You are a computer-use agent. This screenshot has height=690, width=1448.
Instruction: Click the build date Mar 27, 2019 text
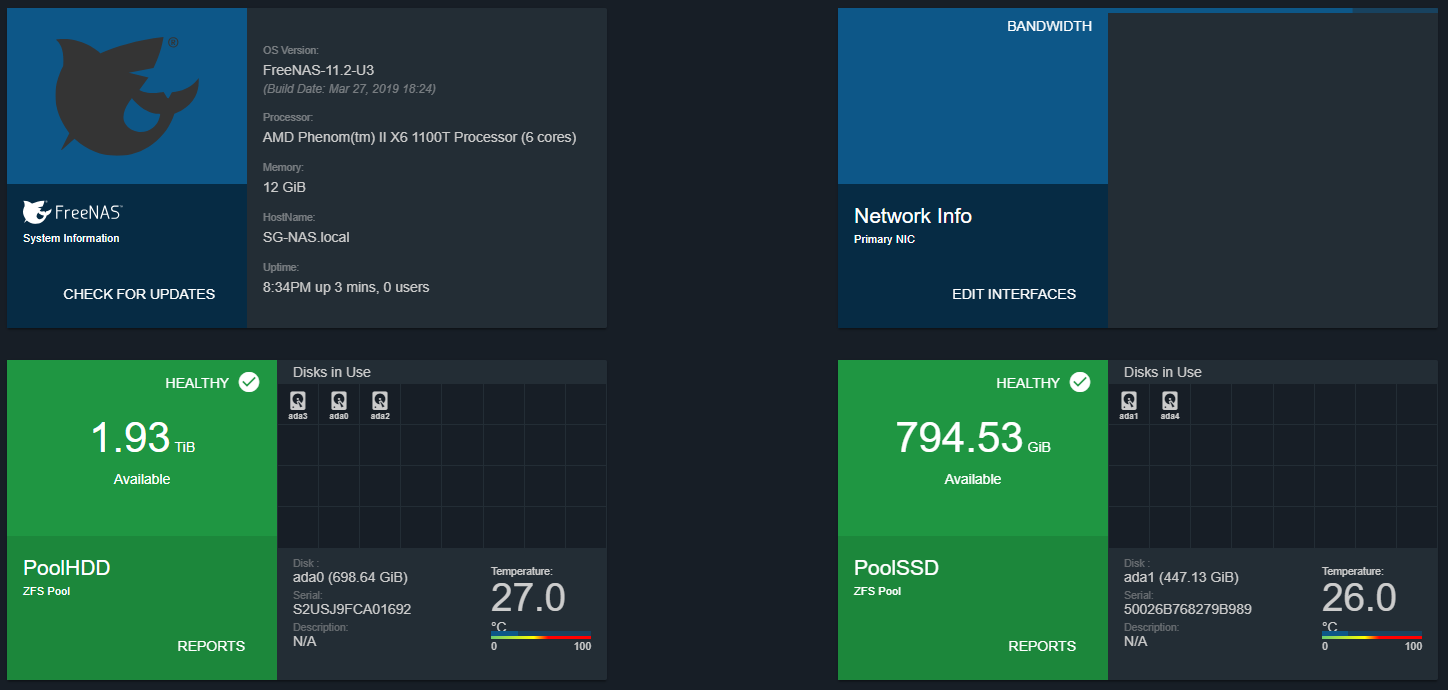(349, 89)
